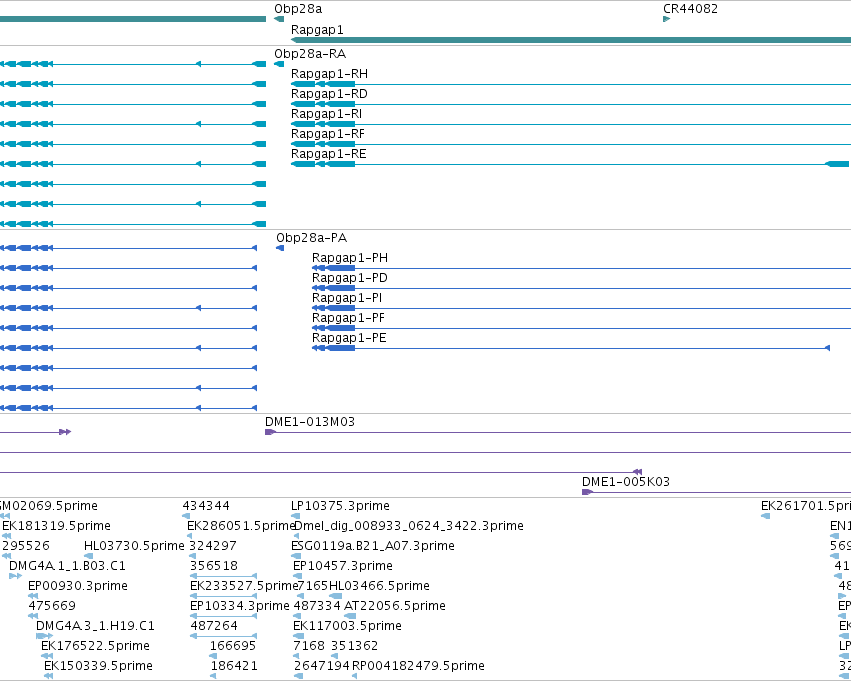Click the Obp28a-PA protein label
851x681 pixels.
coord(312,238)
